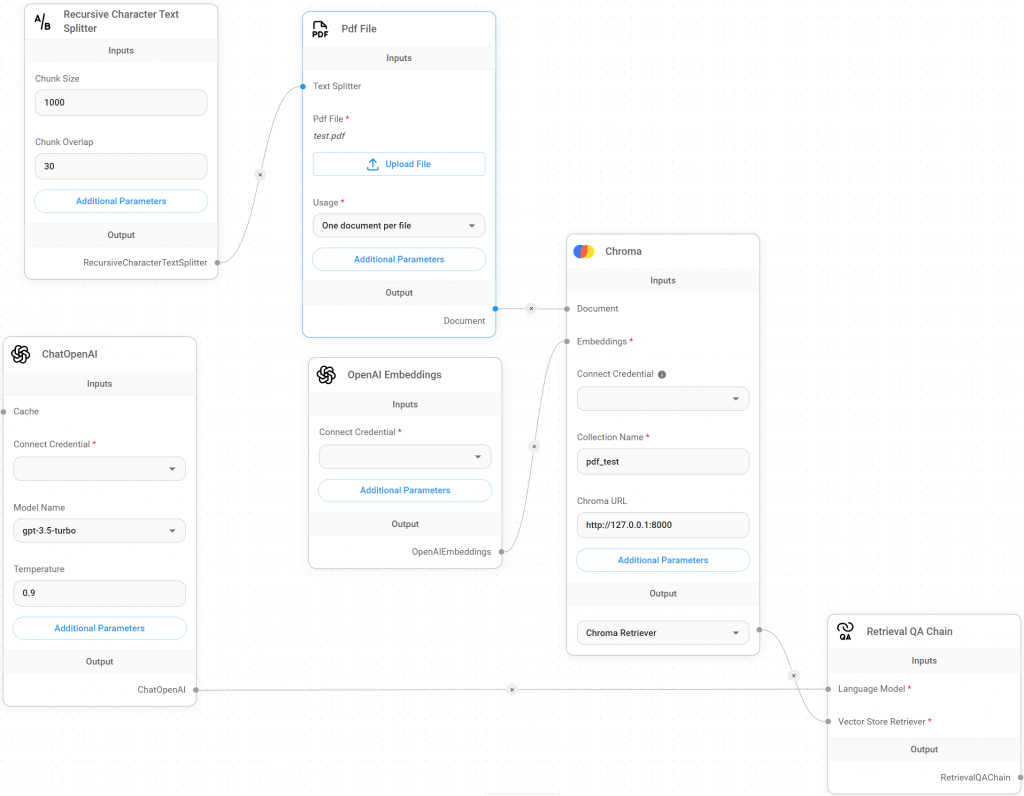Click the Text Splitter input handle on Pdf File
This screenshot has height=796, width=1024.
point(303,86)
